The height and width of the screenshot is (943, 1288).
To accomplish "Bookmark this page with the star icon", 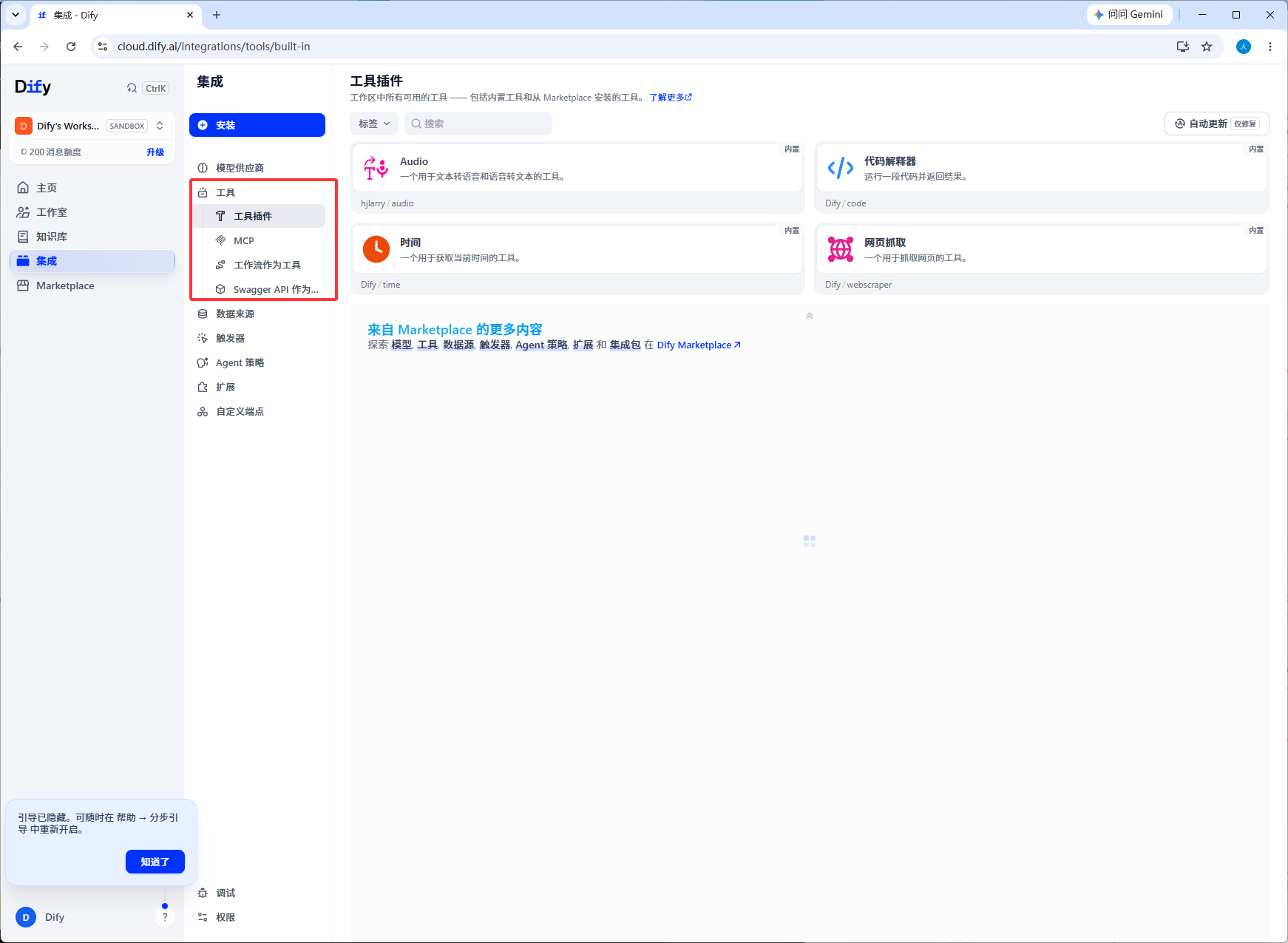I will pos(1207,47).
